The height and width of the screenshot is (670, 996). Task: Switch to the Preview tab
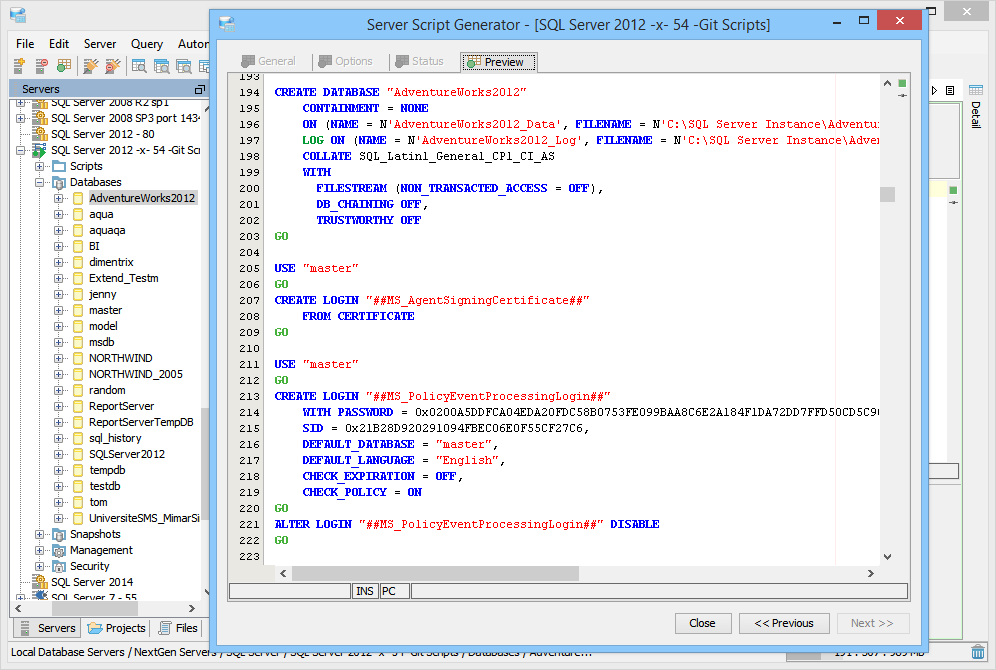tap(499, 62)
